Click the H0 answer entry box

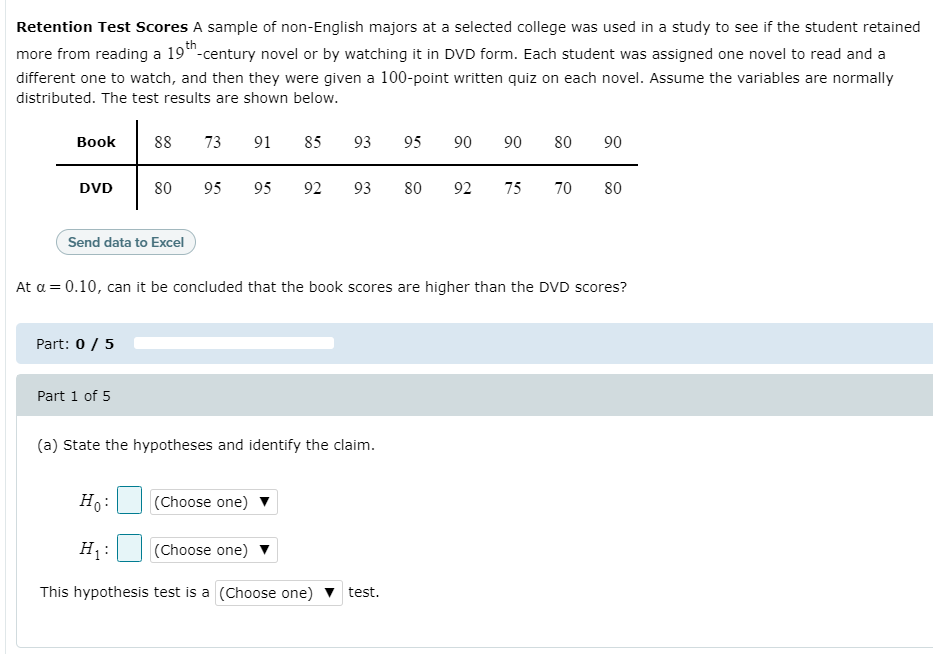tap(128, 500)
